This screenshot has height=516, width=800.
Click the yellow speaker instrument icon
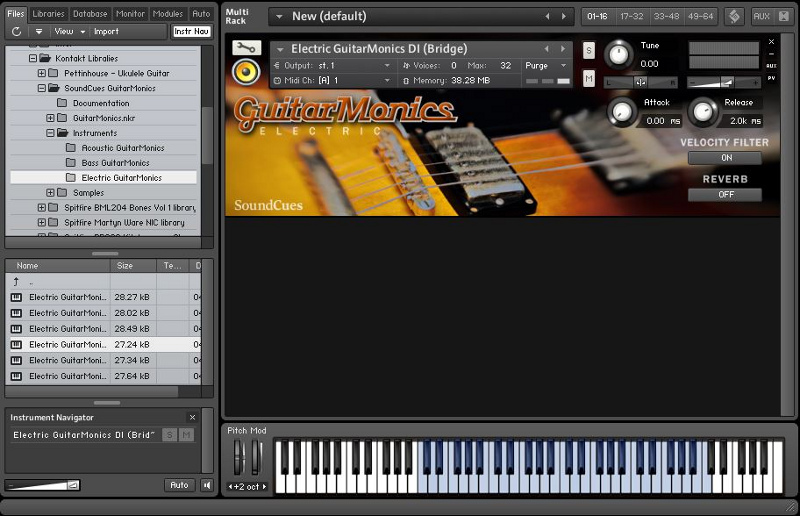(x=246, y=72)
